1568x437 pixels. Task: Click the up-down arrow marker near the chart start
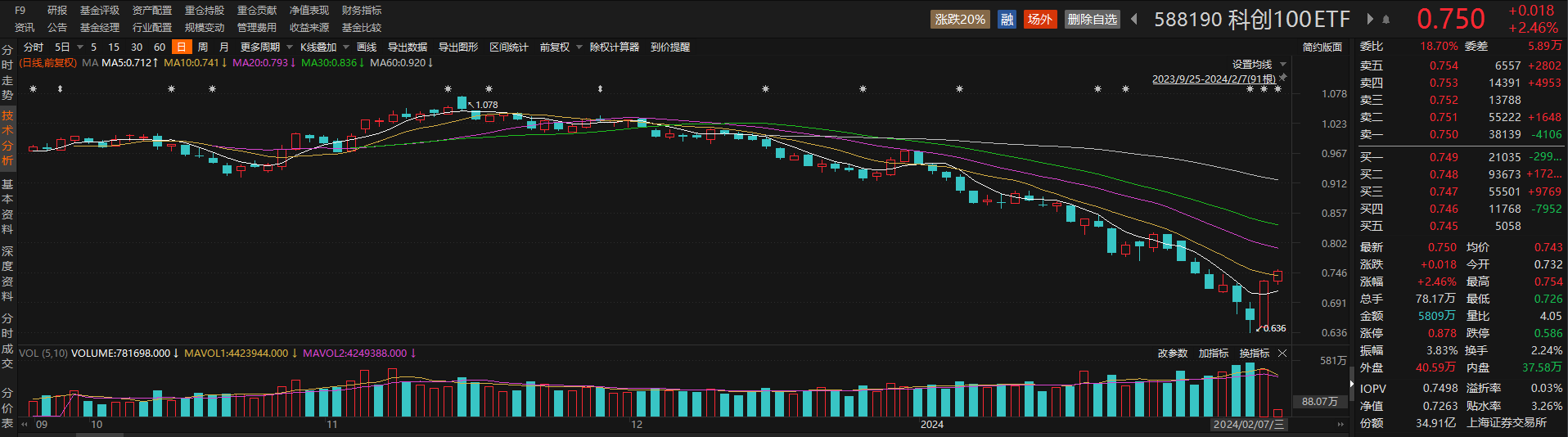click(60, 89)
